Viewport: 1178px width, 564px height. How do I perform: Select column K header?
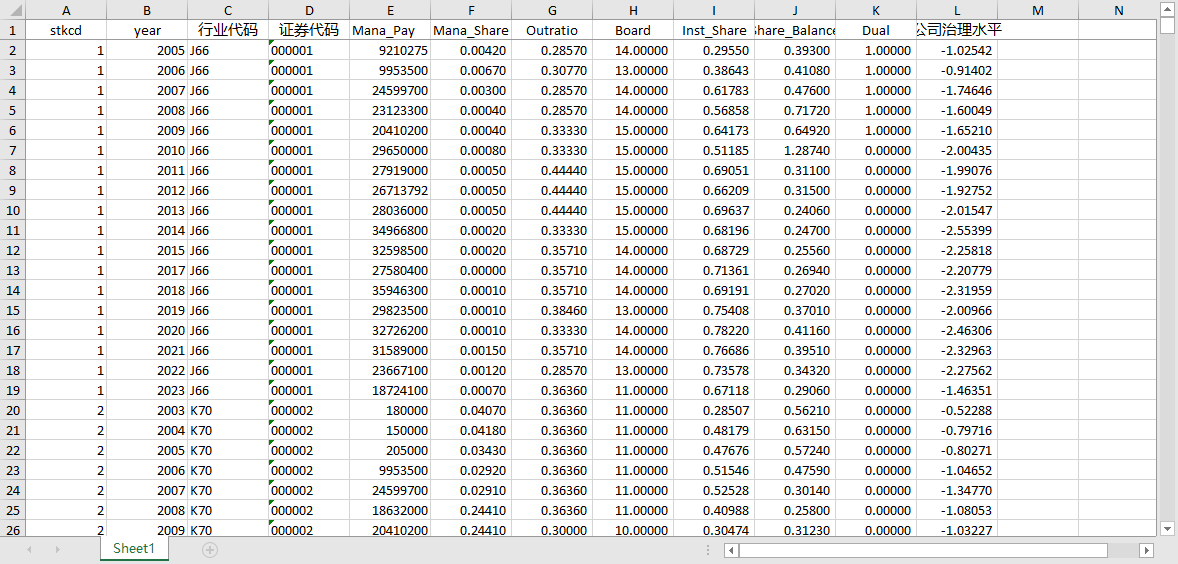tap(876, 10)
